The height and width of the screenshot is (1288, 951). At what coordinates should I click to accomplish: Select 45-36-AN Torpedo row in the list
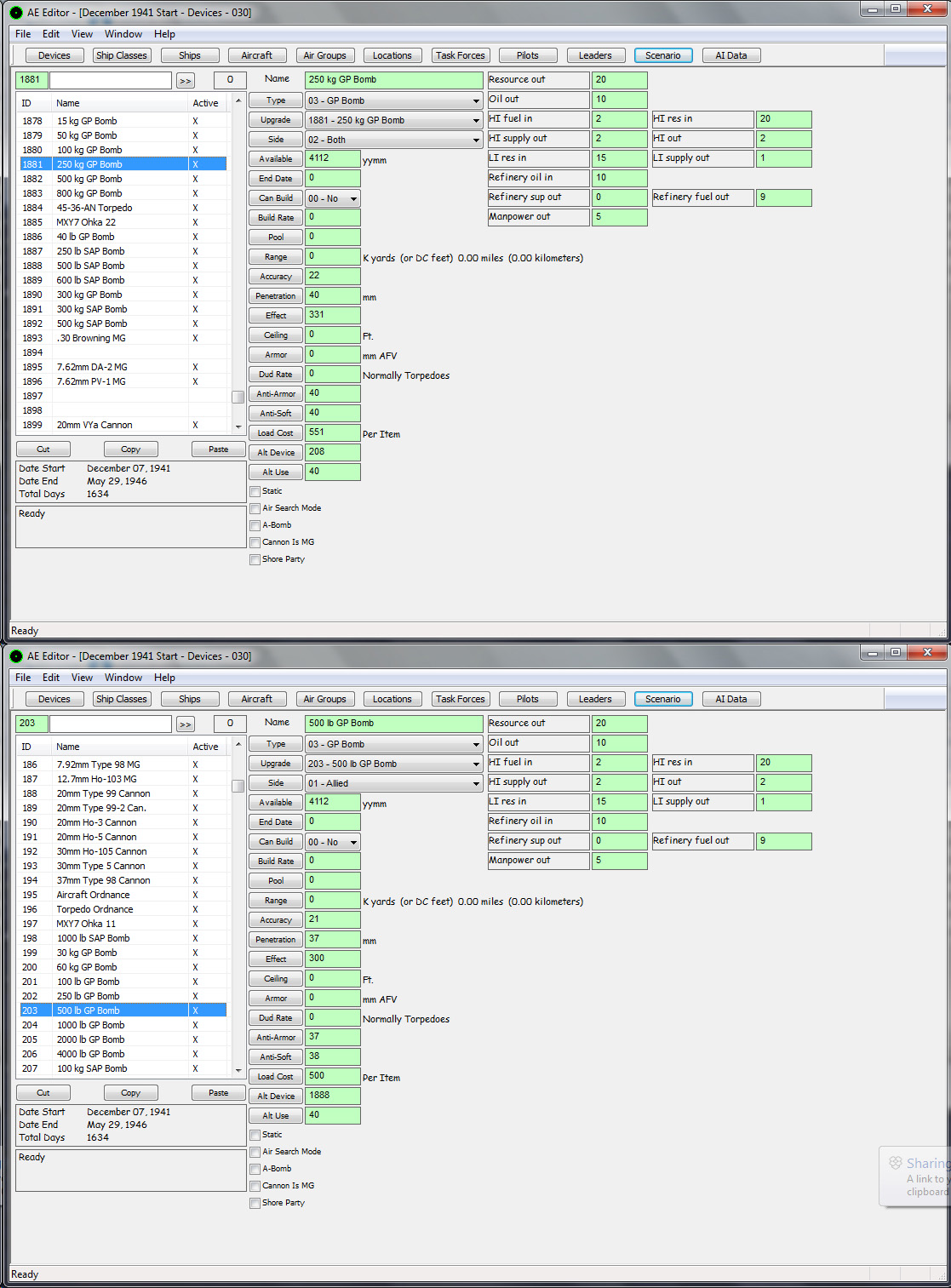point(123,208)
